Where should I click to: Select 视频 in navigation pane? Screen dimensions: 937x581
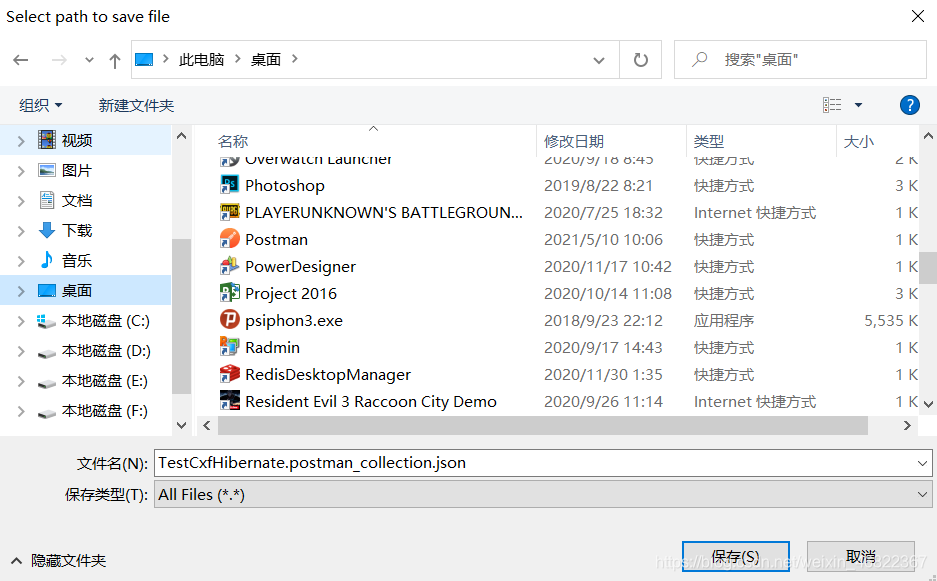(76, 140)
